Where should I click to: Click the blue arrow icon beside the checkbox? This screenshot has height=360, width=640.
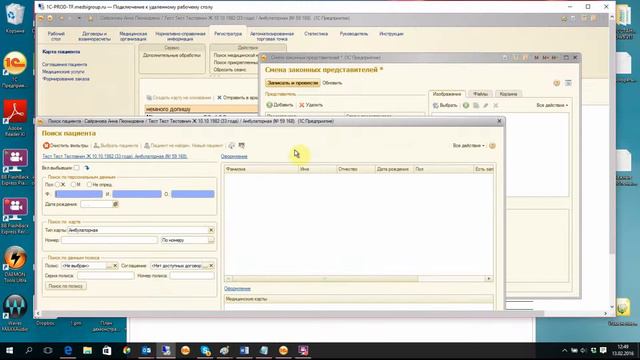coord(87,168)
